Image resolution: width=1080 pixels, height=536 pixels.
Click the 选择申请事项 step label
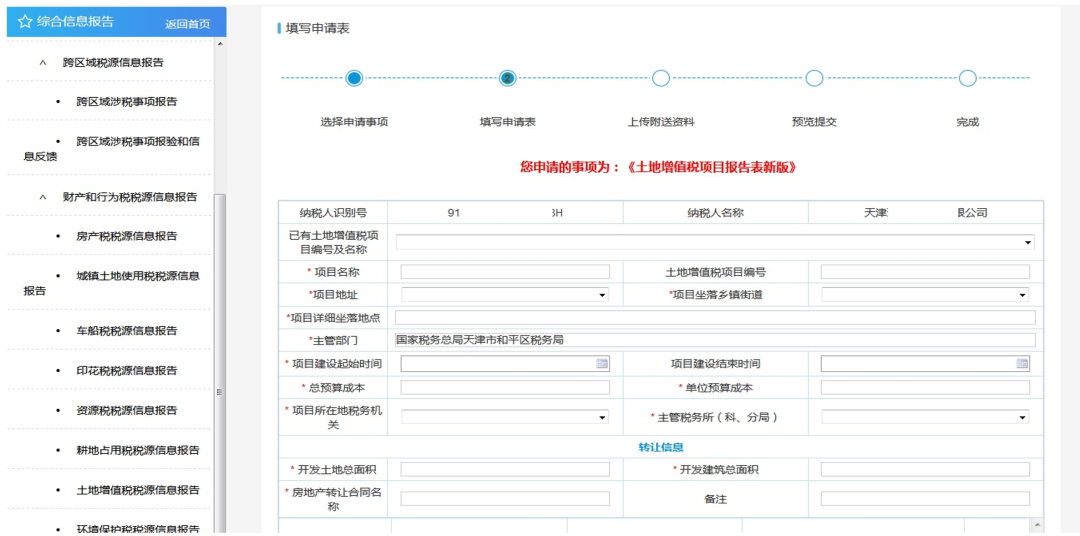(x=354, y=123)
